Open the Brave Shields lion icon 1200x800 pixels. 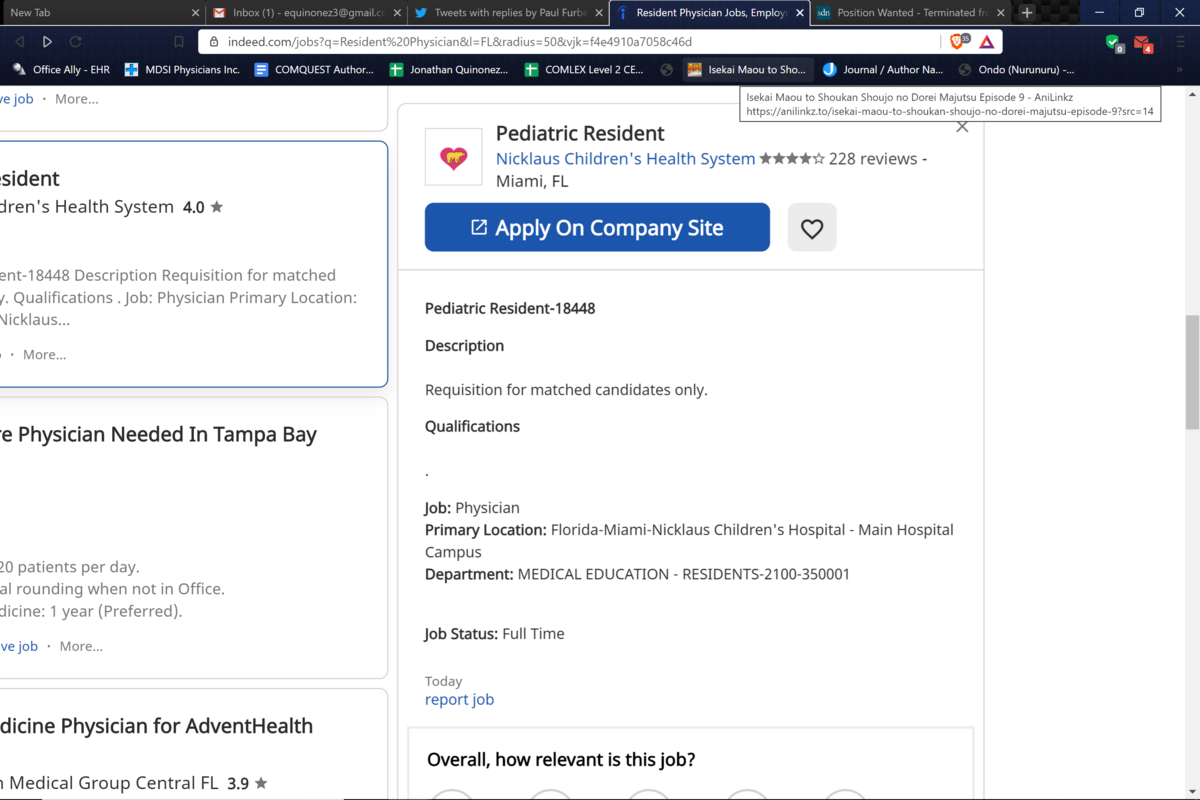pos(957,42)
